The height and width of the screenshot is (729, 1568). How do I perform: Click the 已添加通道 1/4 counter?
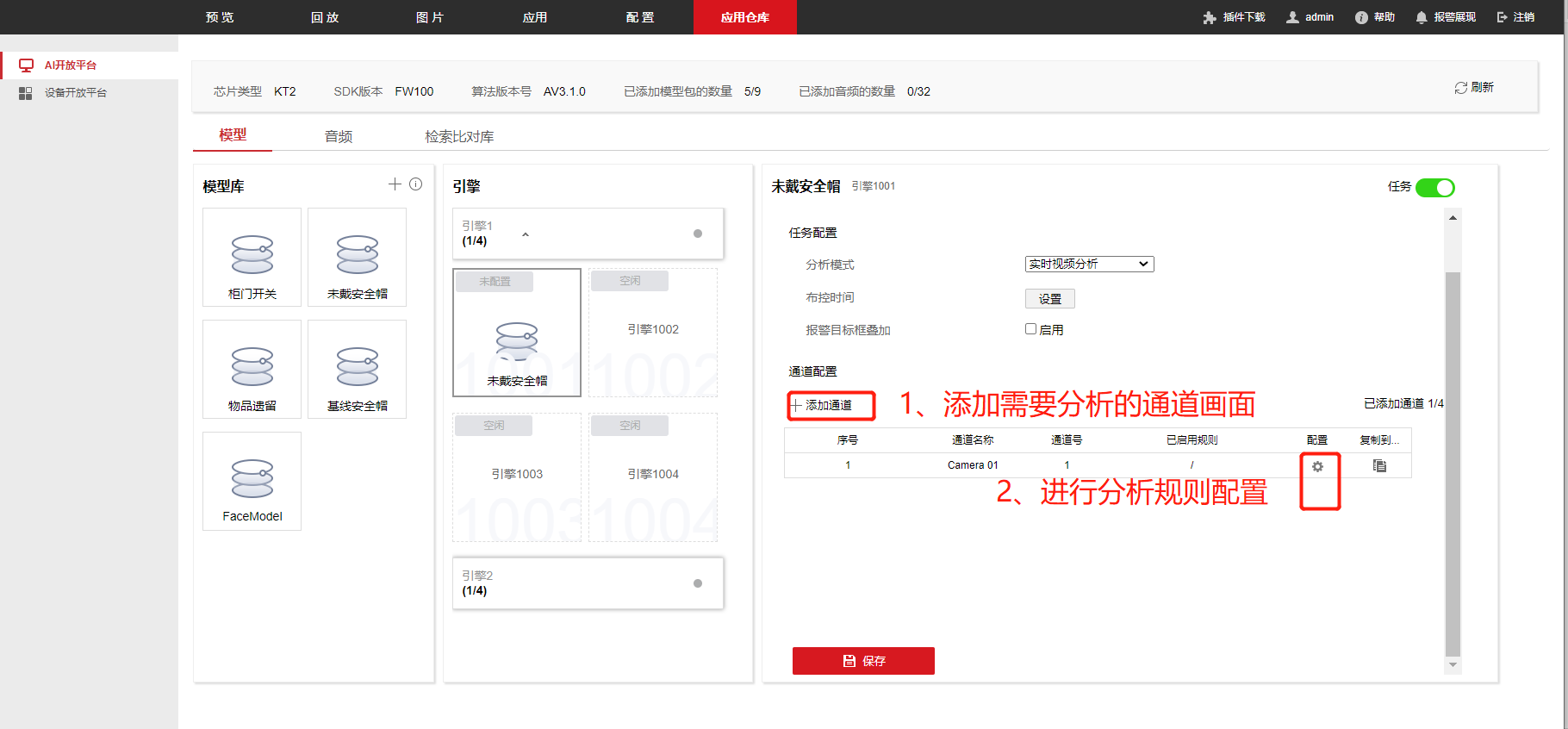(1403, 403)
